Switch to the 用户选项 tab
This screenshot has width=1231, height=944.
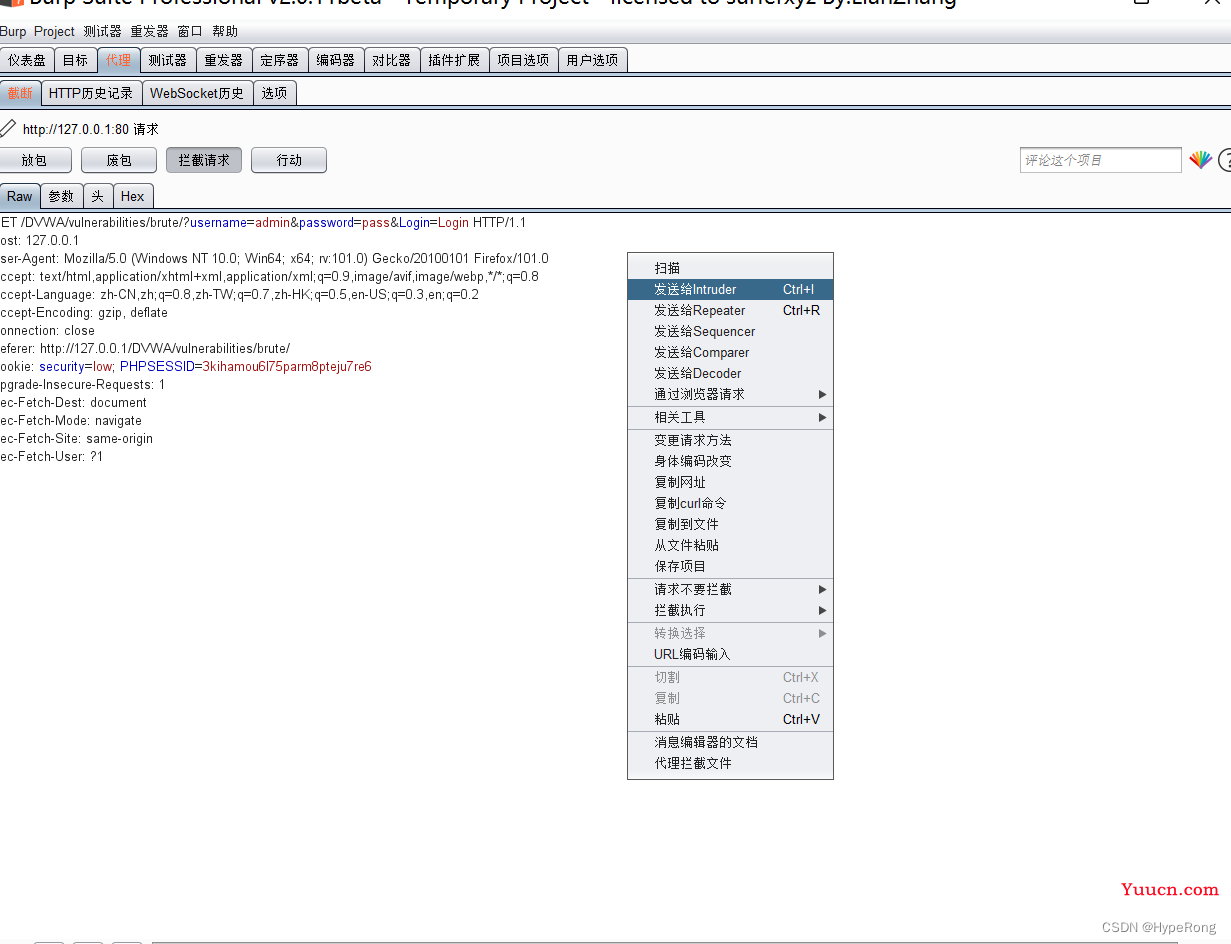(592, 60)
